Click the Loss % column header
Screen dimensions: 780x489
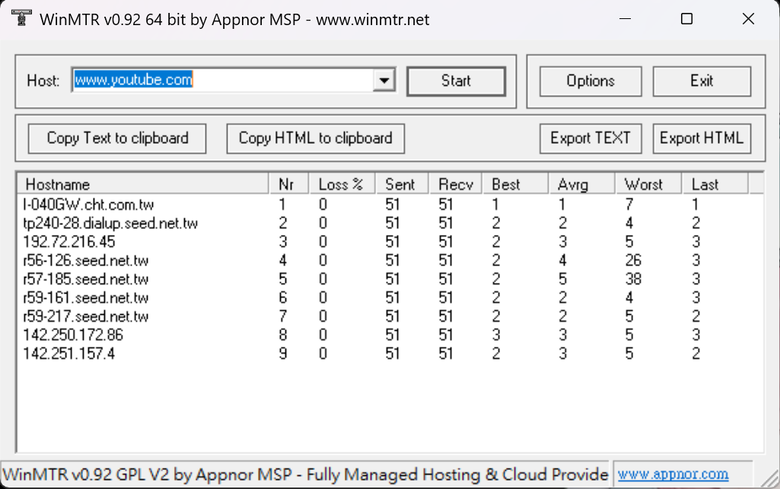point(342,184)
